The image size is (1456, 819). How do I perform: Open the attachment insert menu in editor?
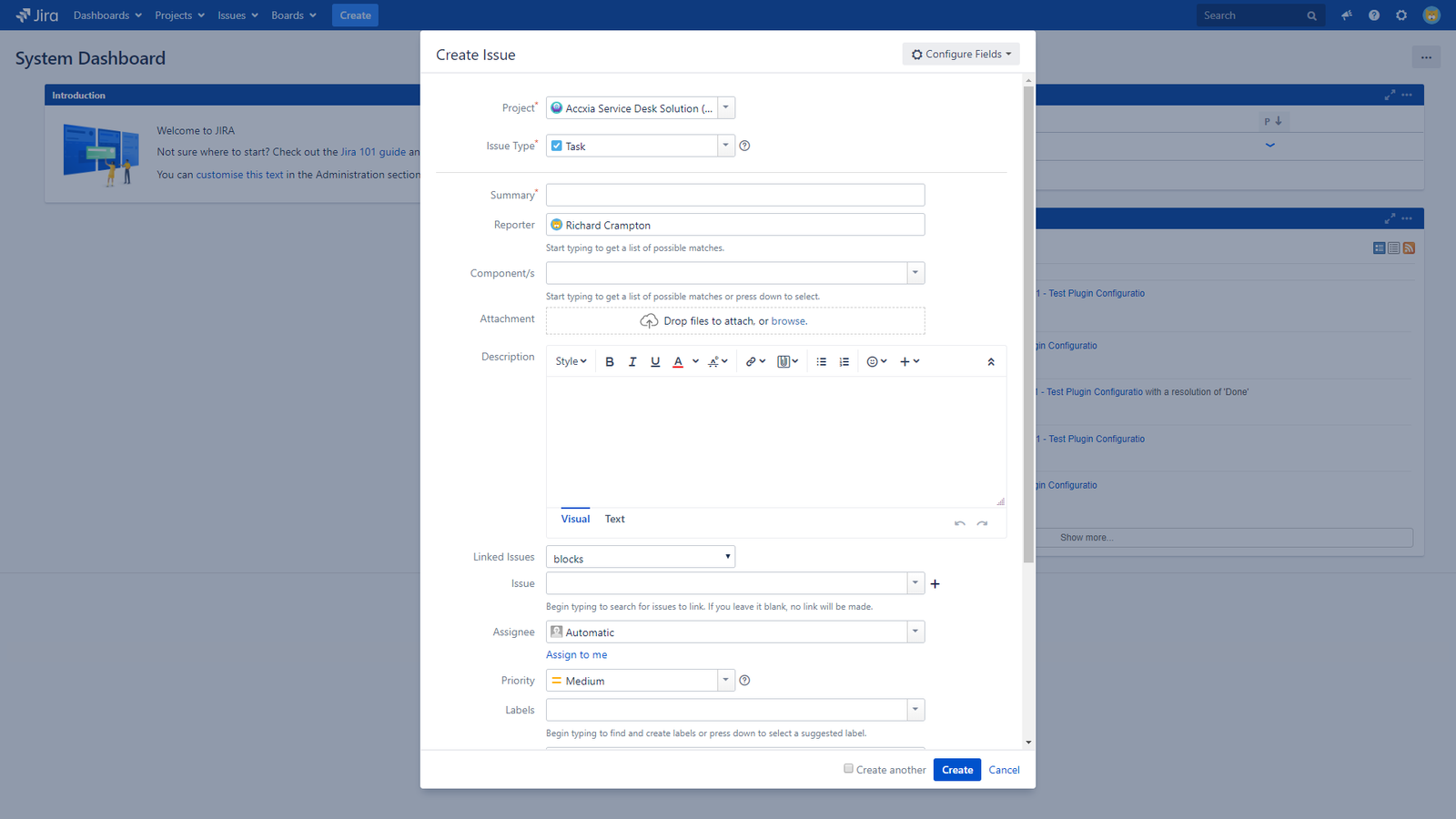click(788, 362)
